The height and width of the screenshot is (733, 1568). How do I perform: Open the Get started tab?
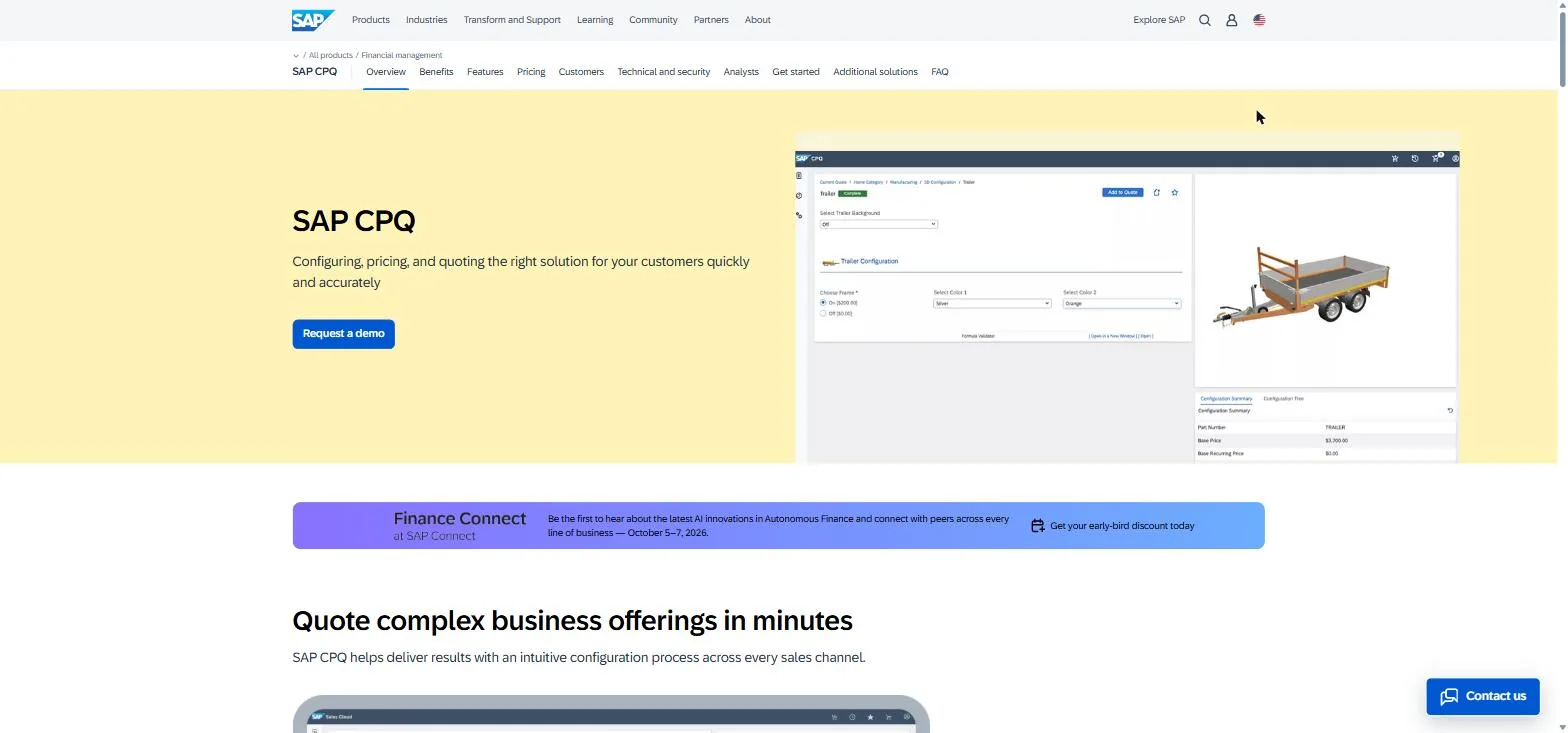click(796, 72)
